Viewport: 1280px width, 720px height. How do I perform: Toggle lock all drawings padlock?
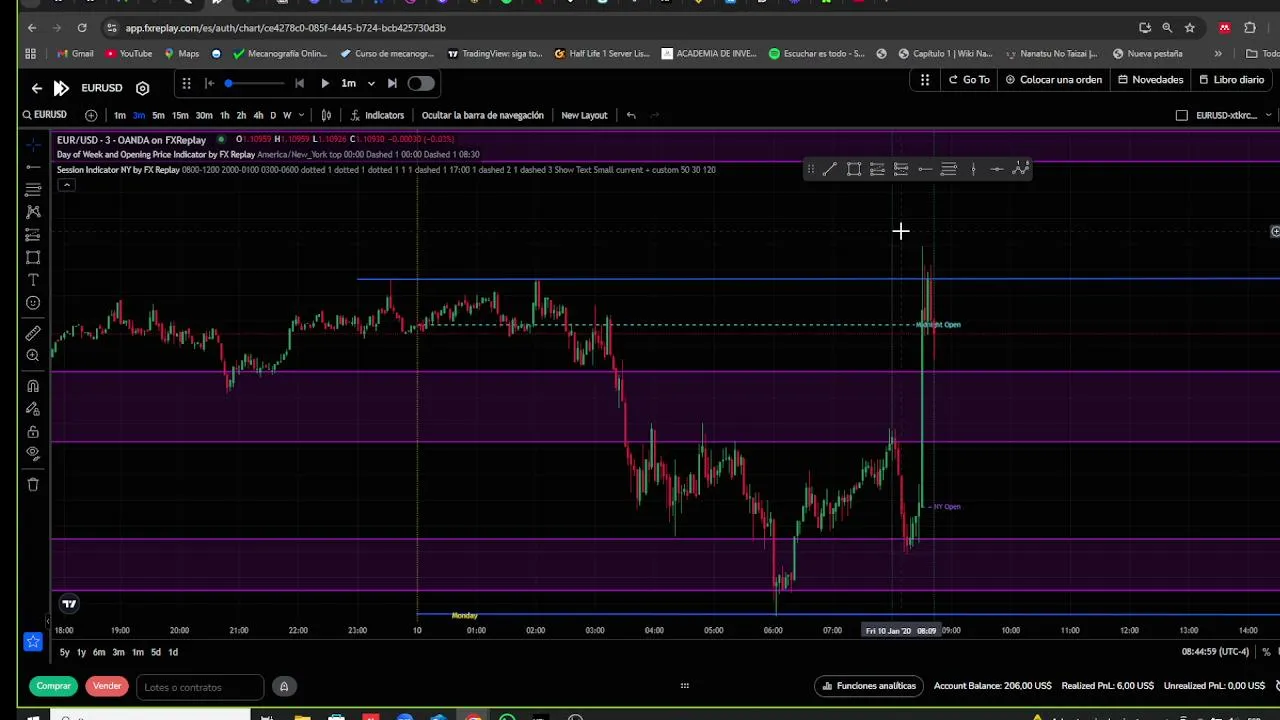pyautogui.click(x=33, y=432)
